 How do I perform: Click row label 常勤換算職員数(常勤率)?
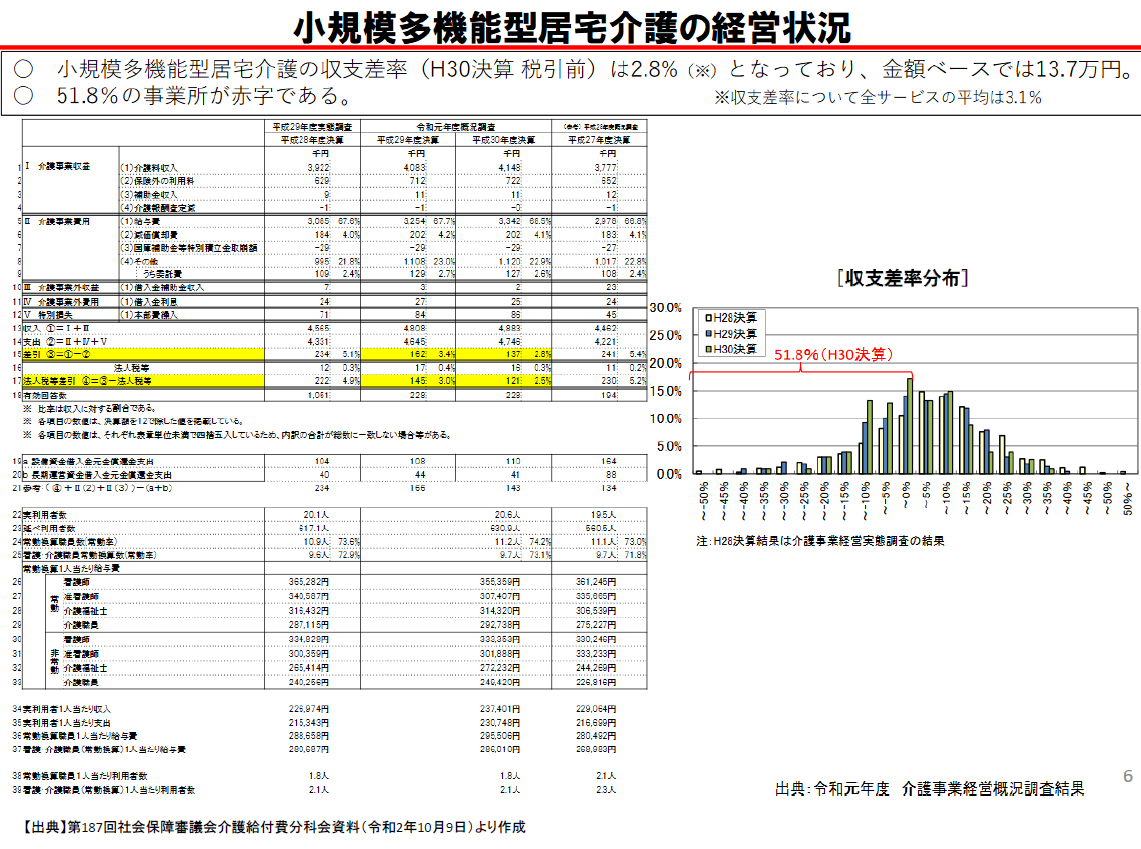(70, 541)
